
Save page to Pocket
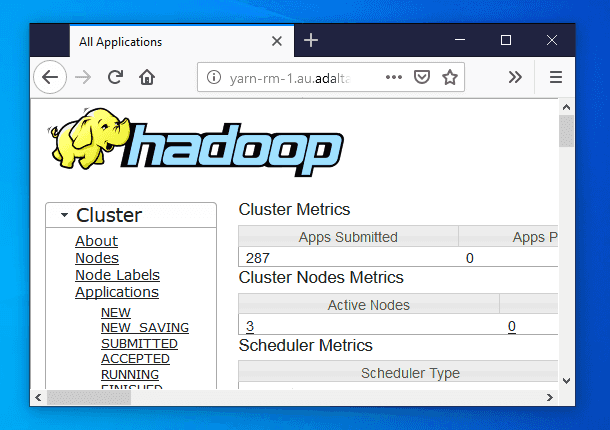pos(422,77)
